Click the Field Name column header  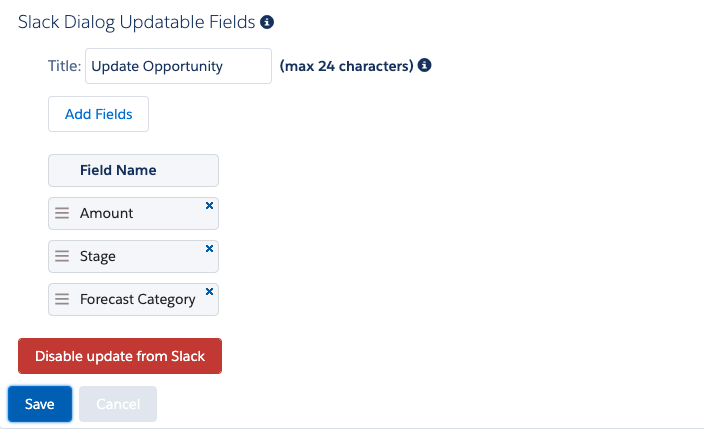118,170
